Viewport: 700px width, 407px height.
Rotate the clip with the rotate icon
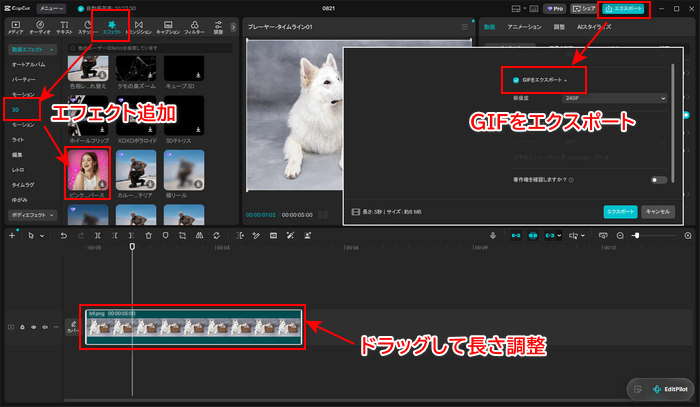217,236
